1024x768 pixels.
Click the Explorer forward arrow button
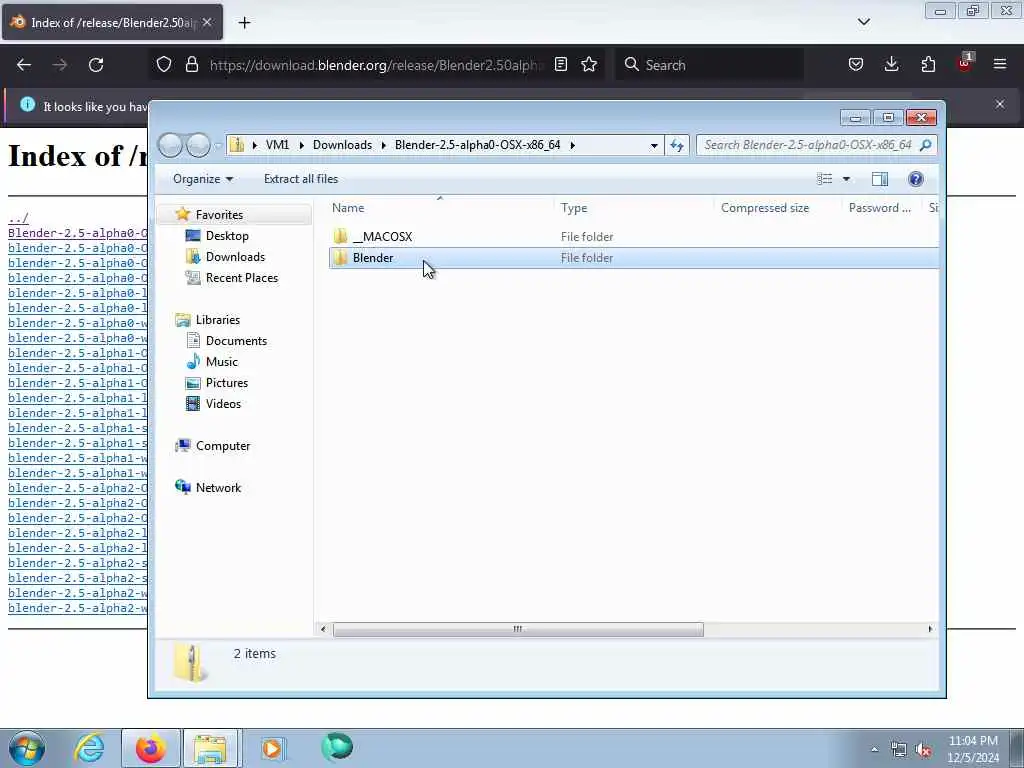pos(198,145)
